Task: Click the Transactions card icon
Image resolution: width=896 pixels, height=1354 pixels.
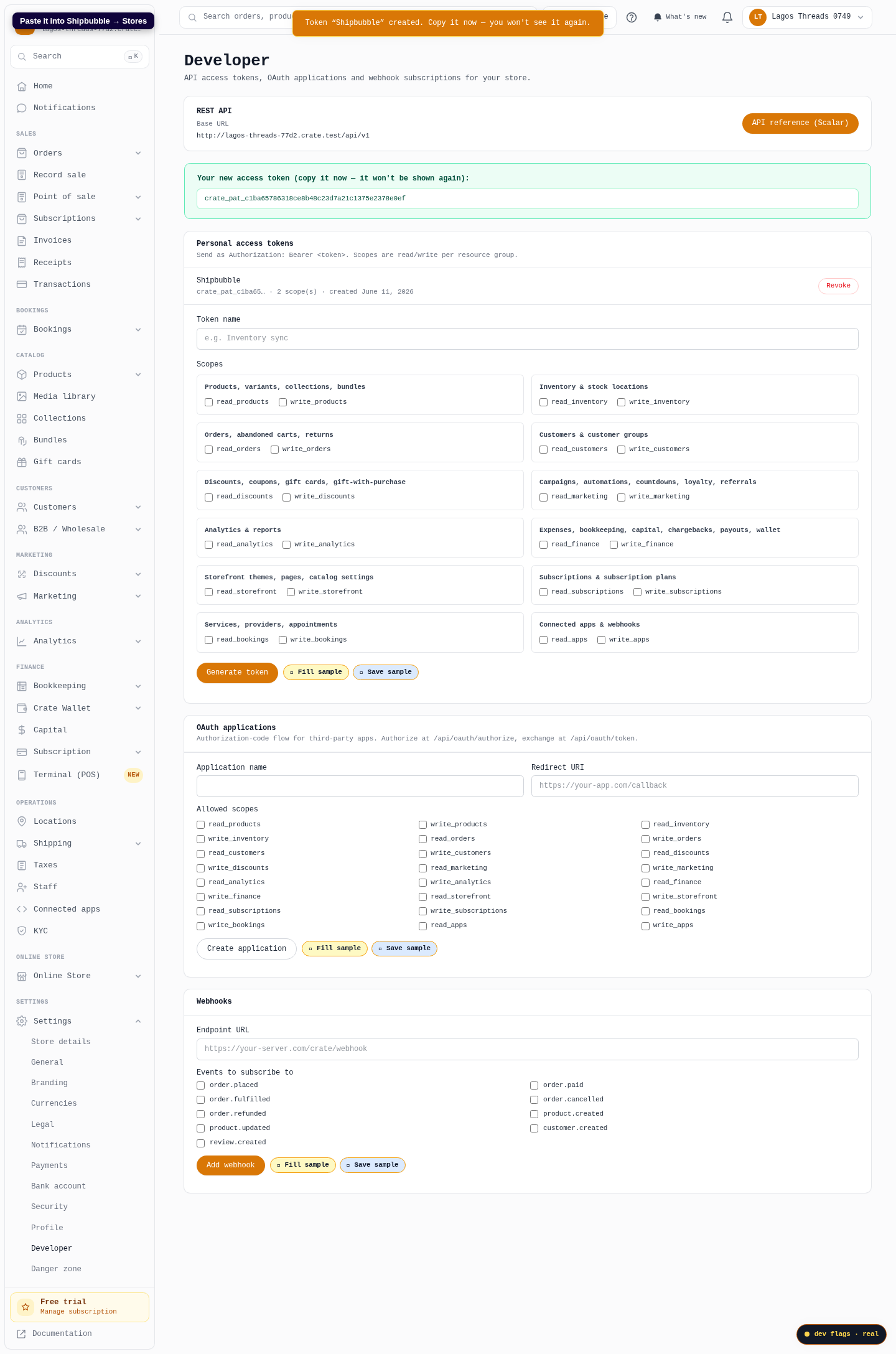Action: point(22,284)
